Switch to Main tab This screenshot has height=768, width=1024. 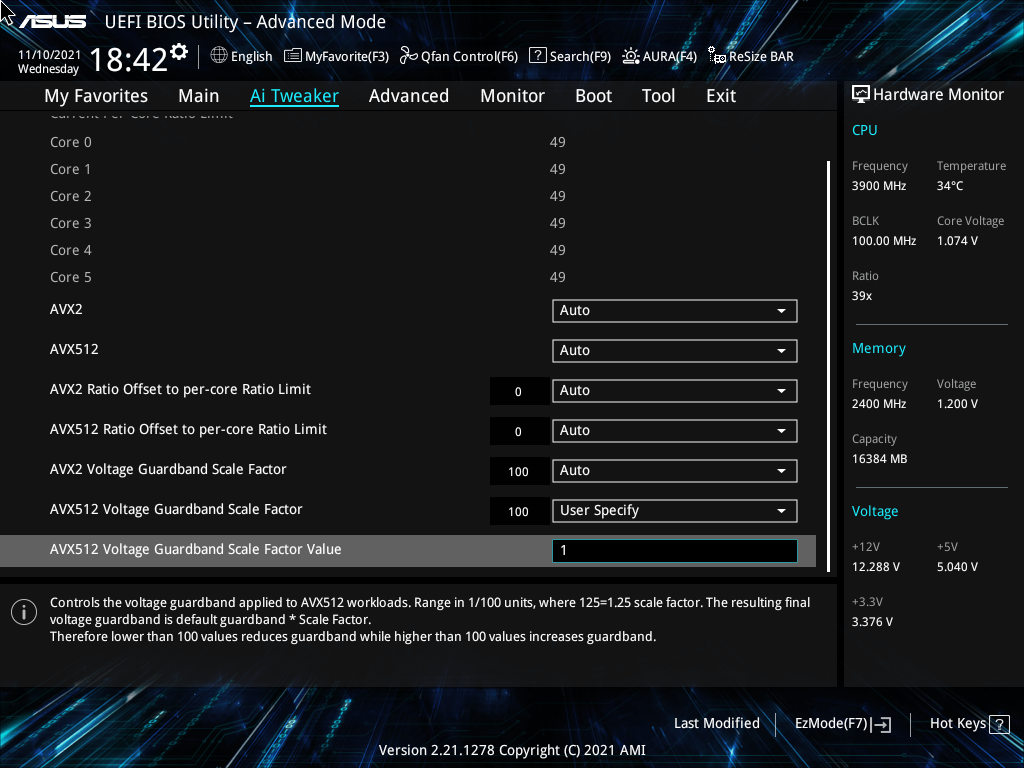(x=199, y=96)
